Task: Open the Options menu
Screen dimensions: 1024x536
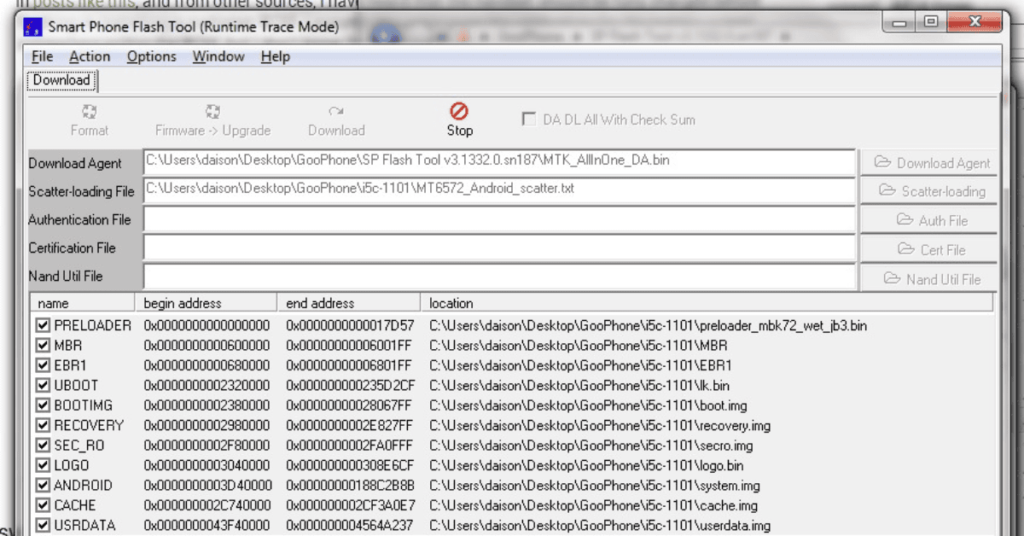Action: click(152, 57)
